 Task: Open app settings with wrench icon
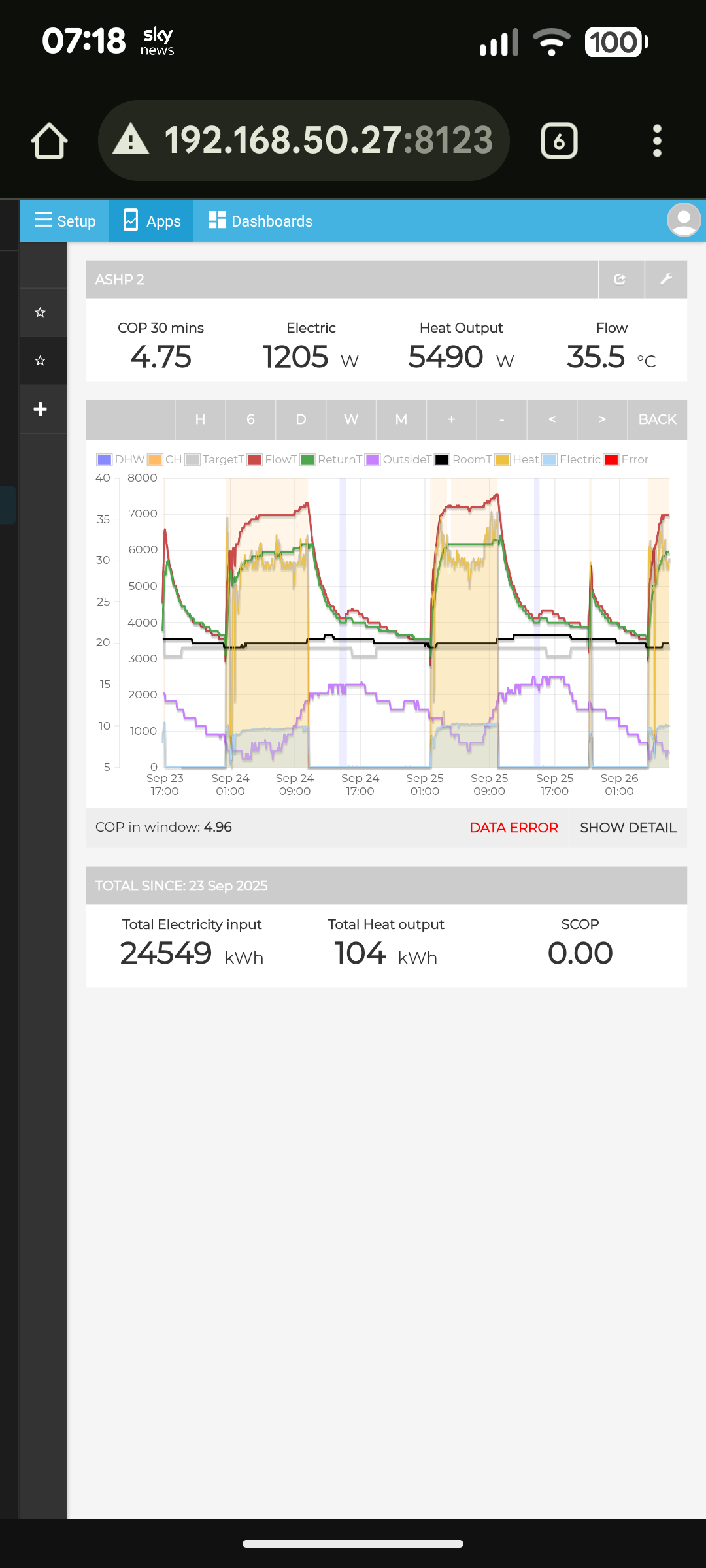pos(666,280)
